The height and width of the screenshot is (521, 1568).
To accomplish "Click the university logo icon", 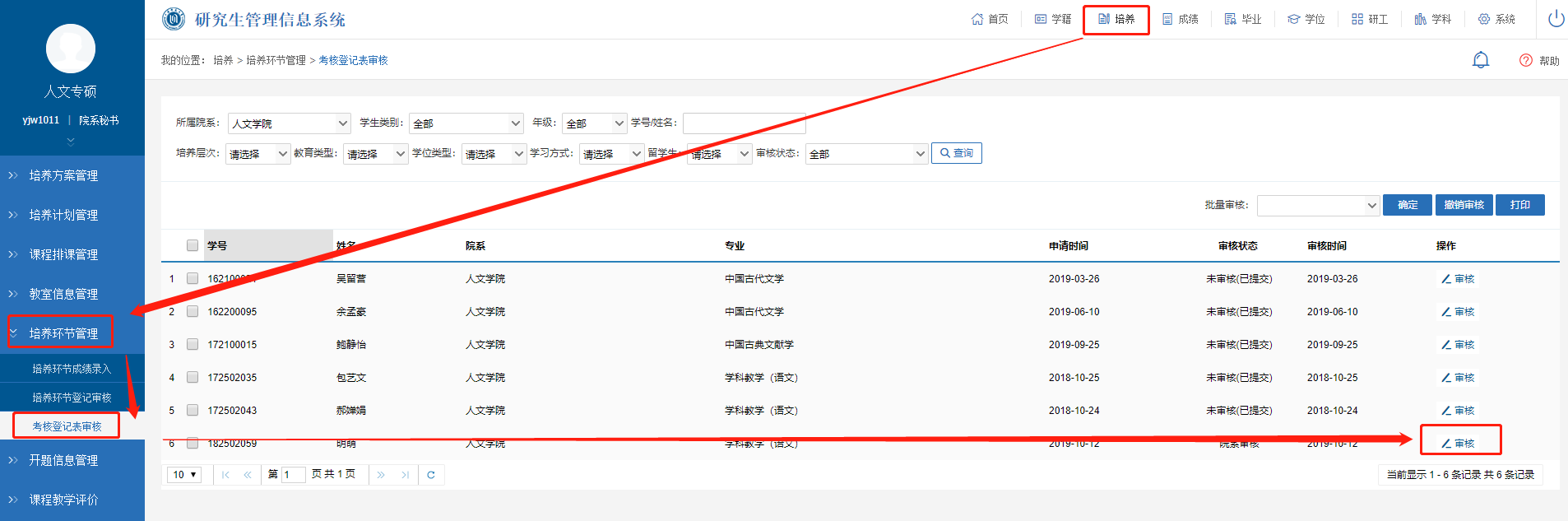I will [174, 19].
